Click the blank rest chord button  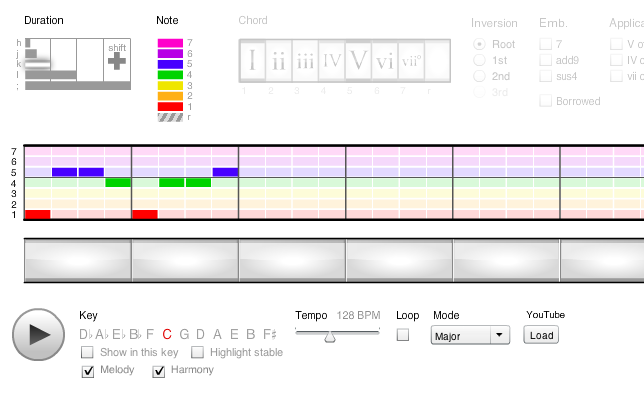(x=437, y=61)
